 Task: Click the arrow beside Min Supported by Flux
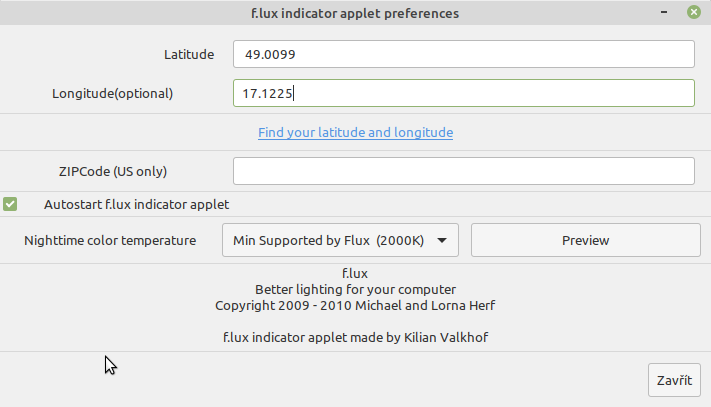pos(443,240)
